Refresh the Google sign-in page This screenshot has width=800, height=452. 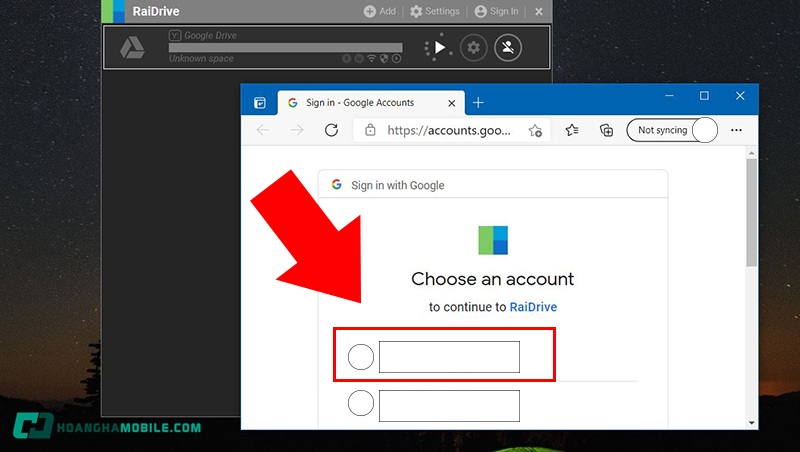pos(332,130)
